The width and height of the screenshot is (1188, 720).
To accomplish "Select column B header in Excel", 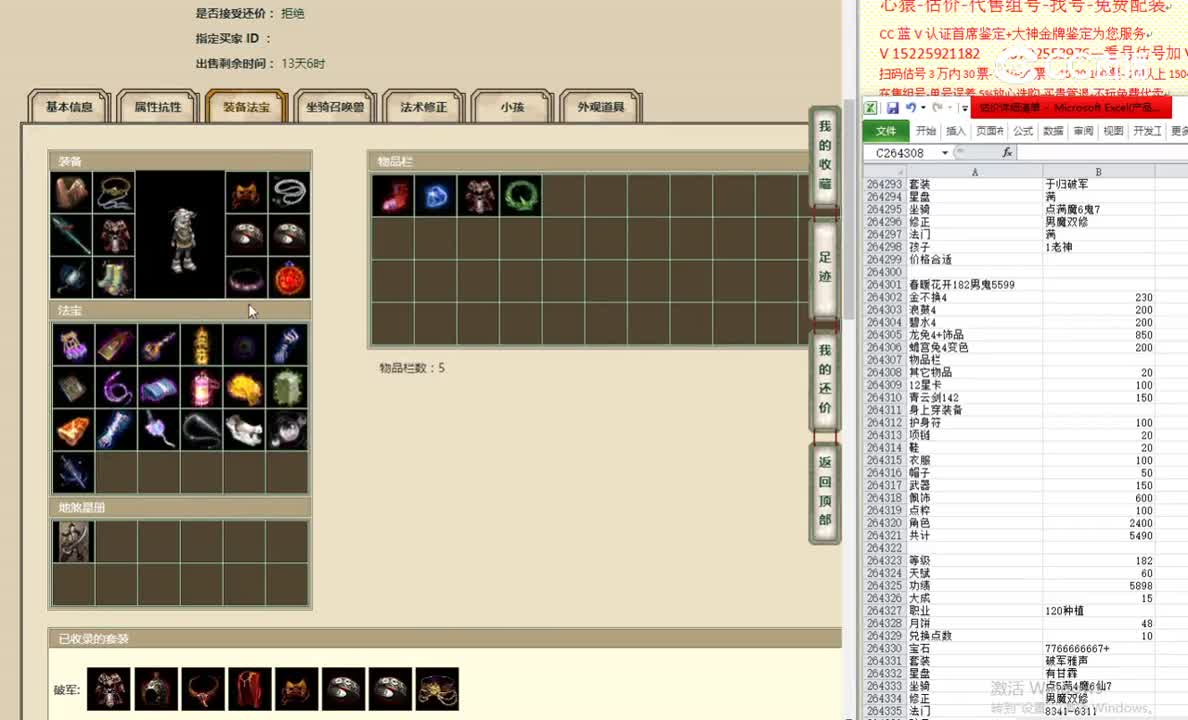I will click(1099, 172).
